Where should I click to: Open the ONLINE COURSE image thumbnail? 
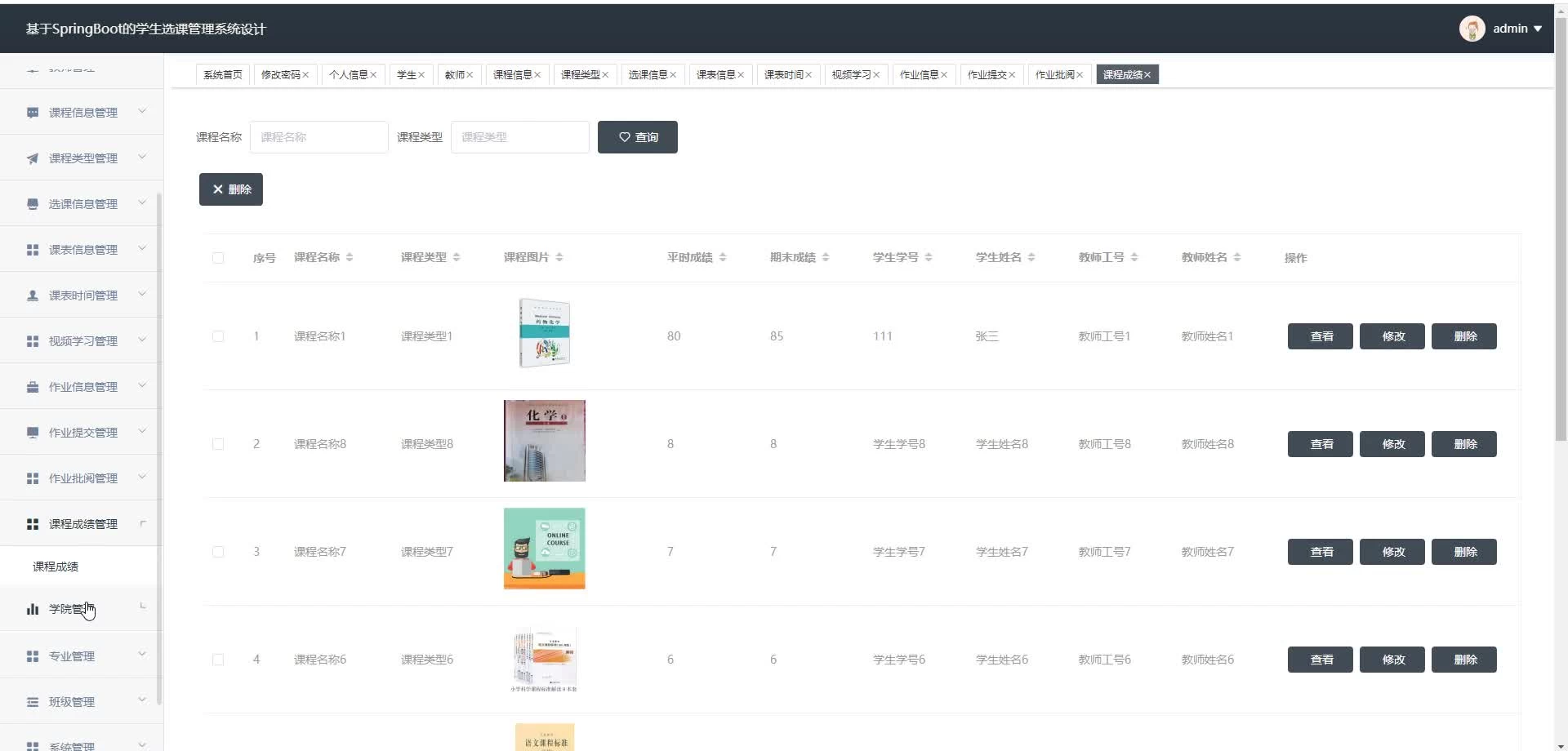click(x=545, y=549)
